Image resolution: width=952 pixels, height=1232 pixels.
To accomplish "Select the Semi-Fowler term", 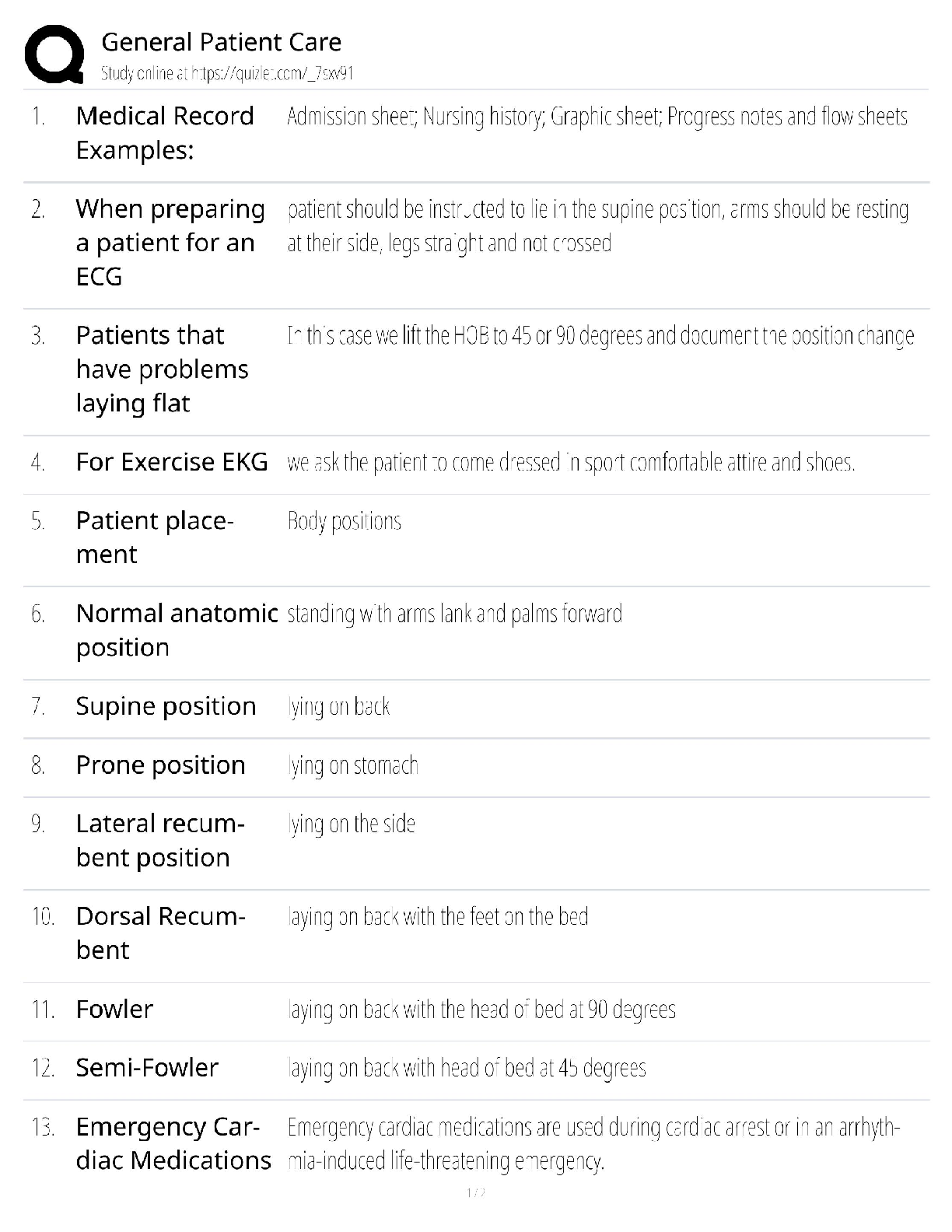I will tap(147, 1068).
